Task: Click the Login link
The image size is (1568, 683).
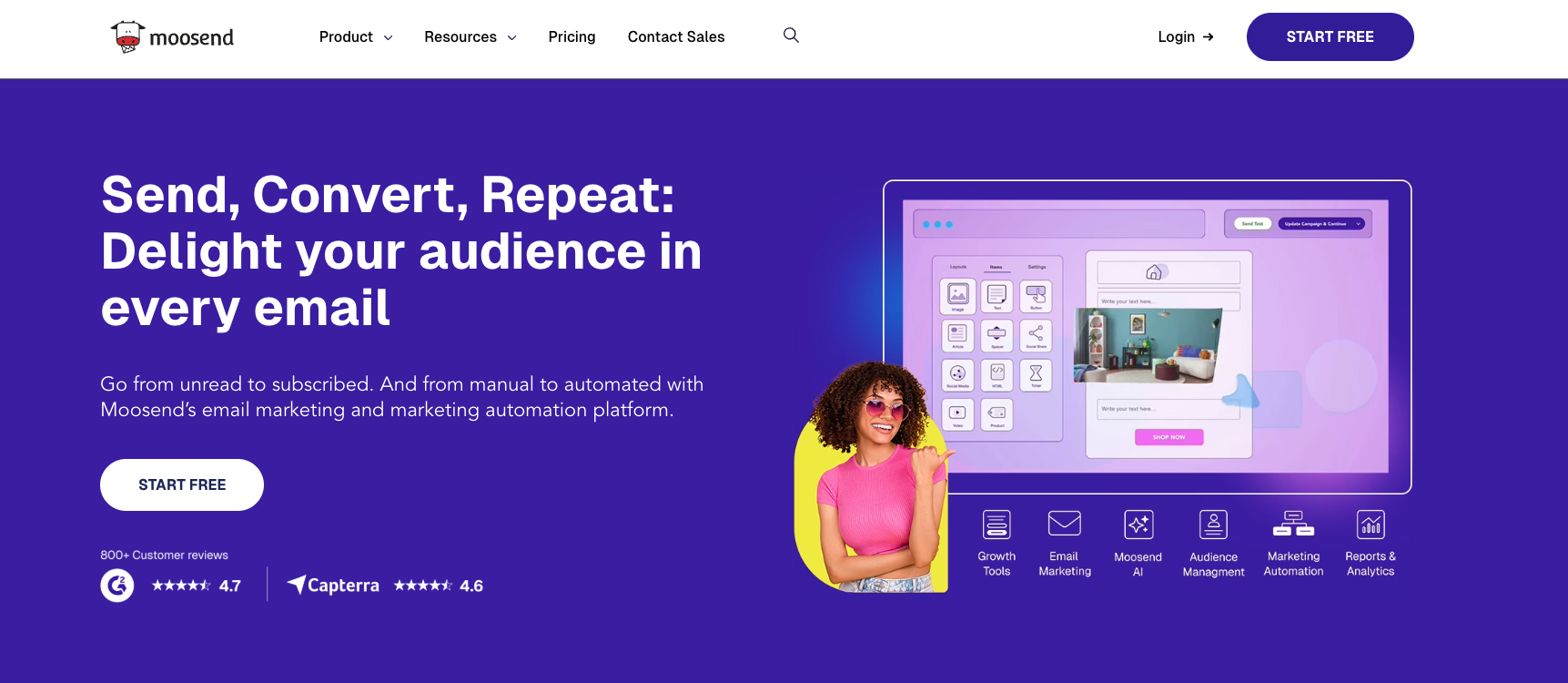Action: tap(1185, 37)
